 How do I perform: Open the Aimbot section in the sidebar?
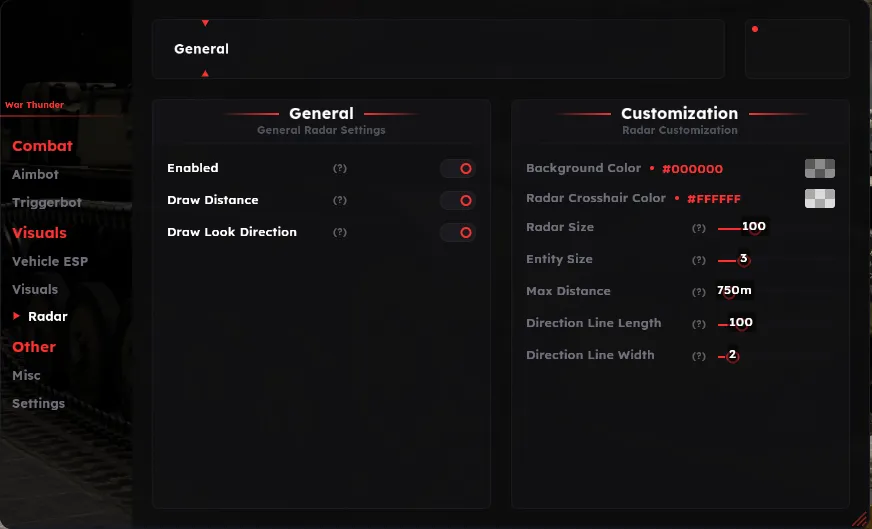[36, 175]
